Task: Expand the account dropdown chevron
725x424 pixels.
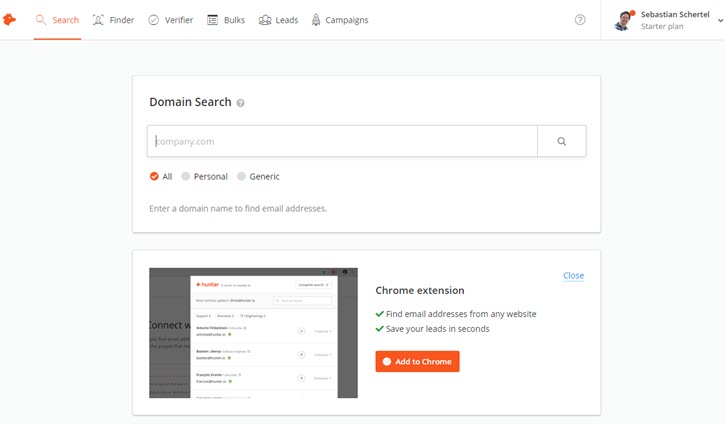Action: (719, 20)
